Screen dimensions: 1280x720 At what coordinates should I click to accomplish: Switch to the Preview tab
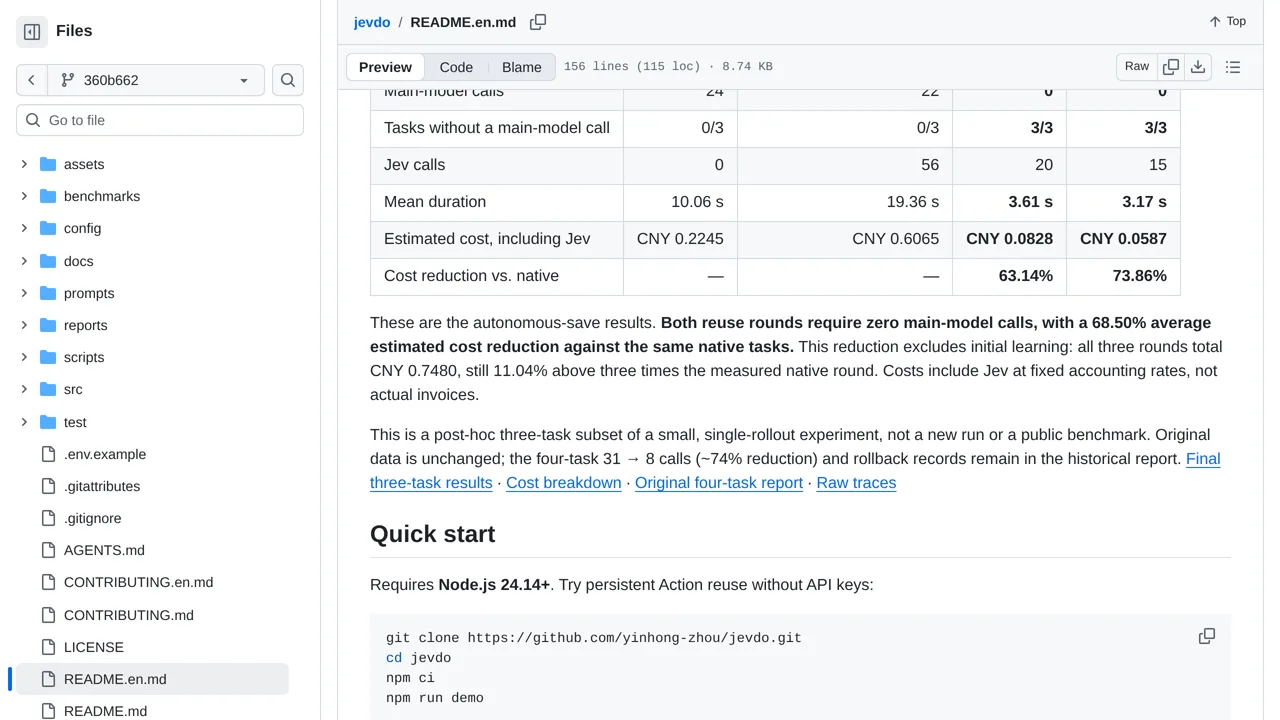point(385,67)
